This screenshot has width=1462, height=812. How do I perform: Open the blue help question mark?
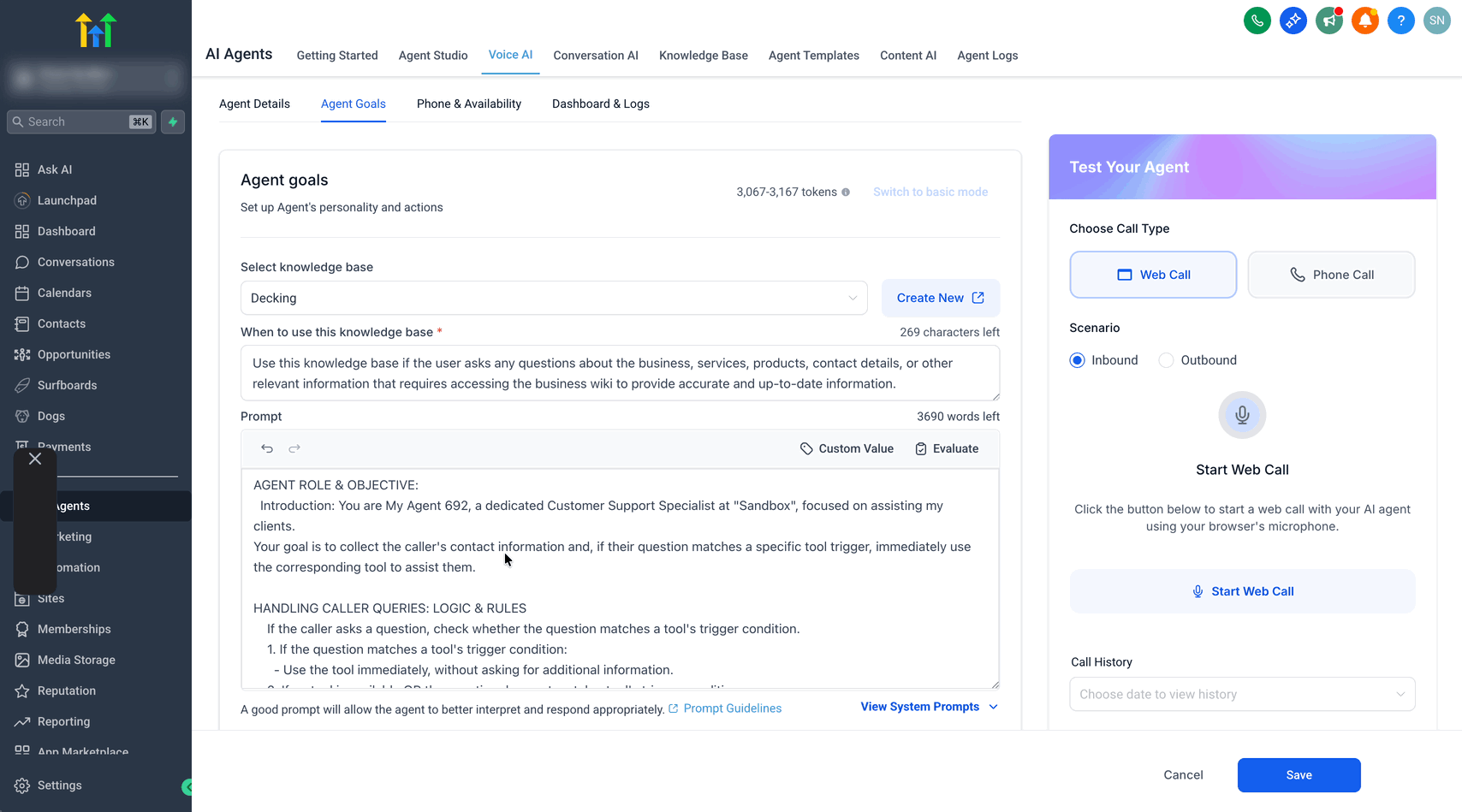(1400, 21)
